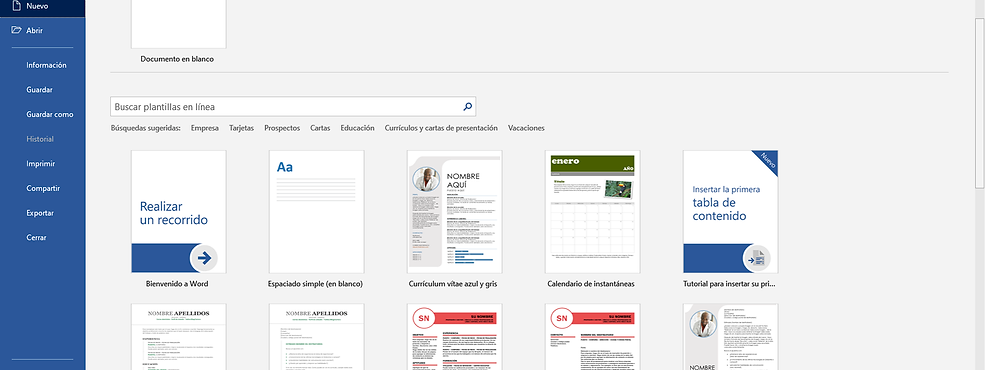Click the Buscar plantillas en línea field
This screenshot has height=370, width=985.
pyautogui.click(x=293, y=107)
